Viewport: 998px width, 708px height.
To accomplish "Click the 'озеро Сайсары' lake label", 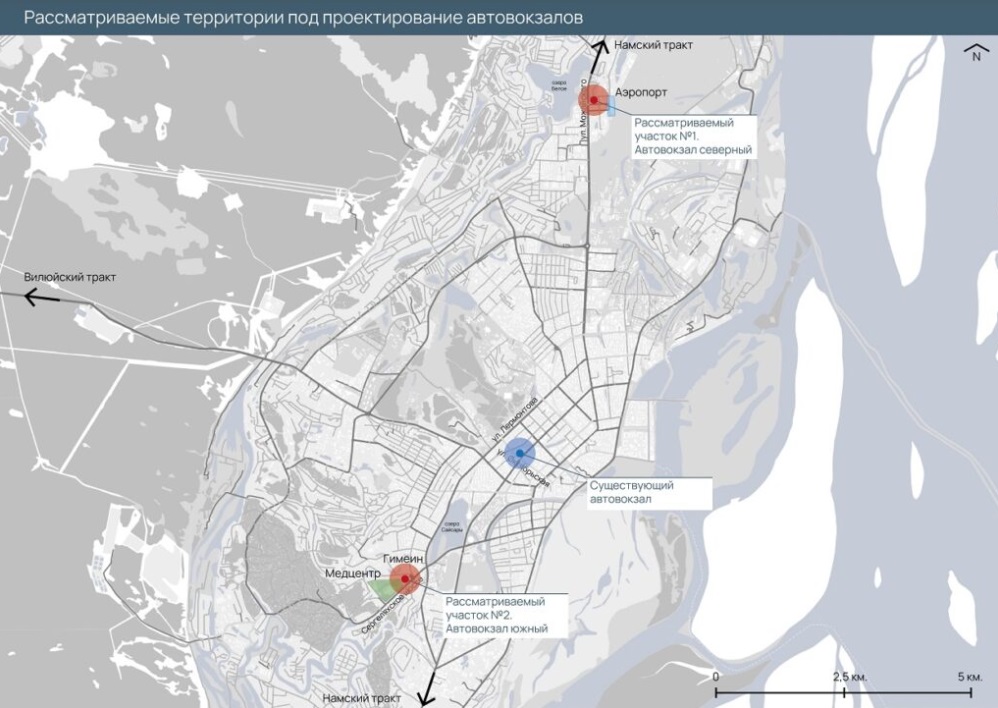I will click(452, 527).
